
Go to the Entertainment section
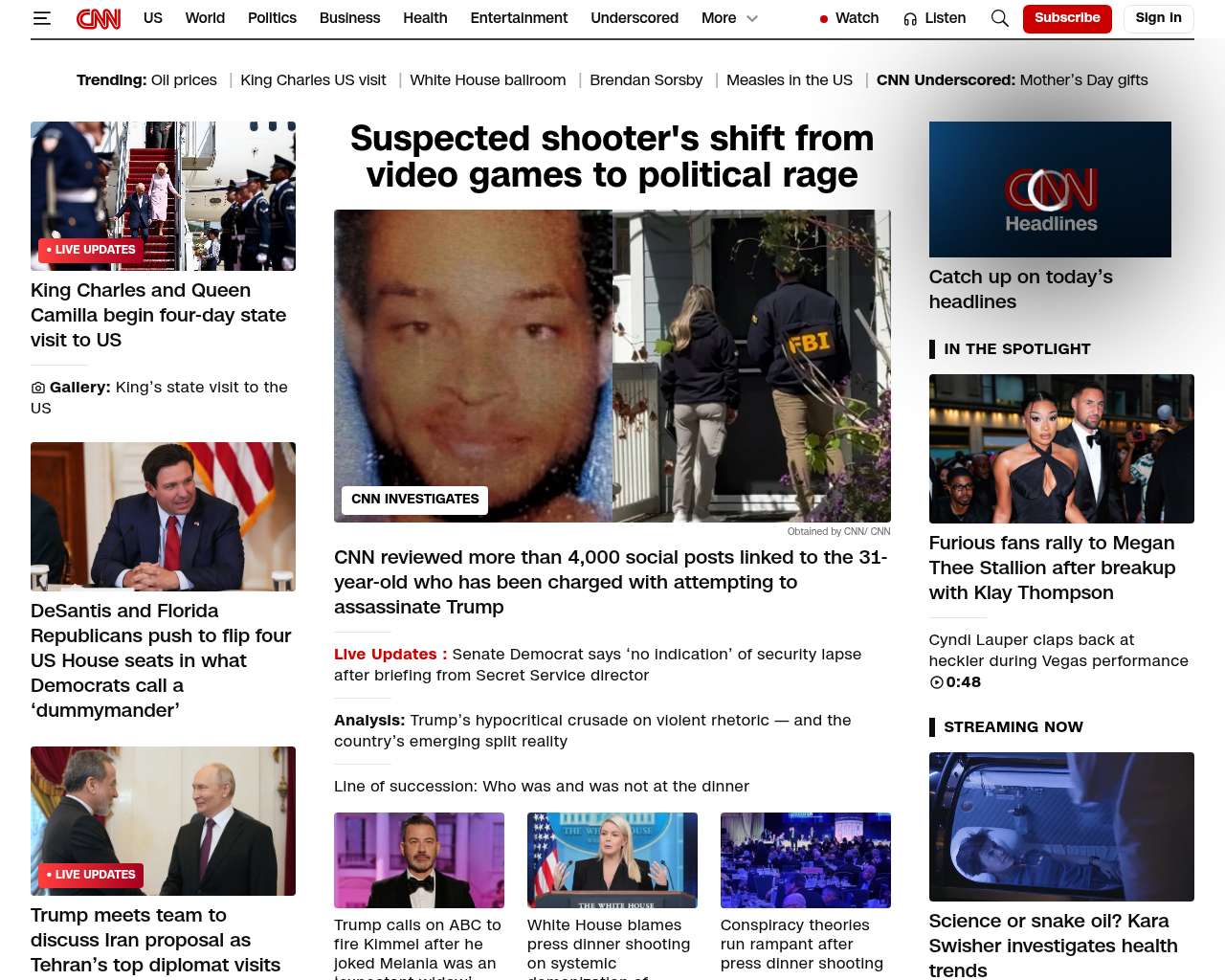coord(519,18)
